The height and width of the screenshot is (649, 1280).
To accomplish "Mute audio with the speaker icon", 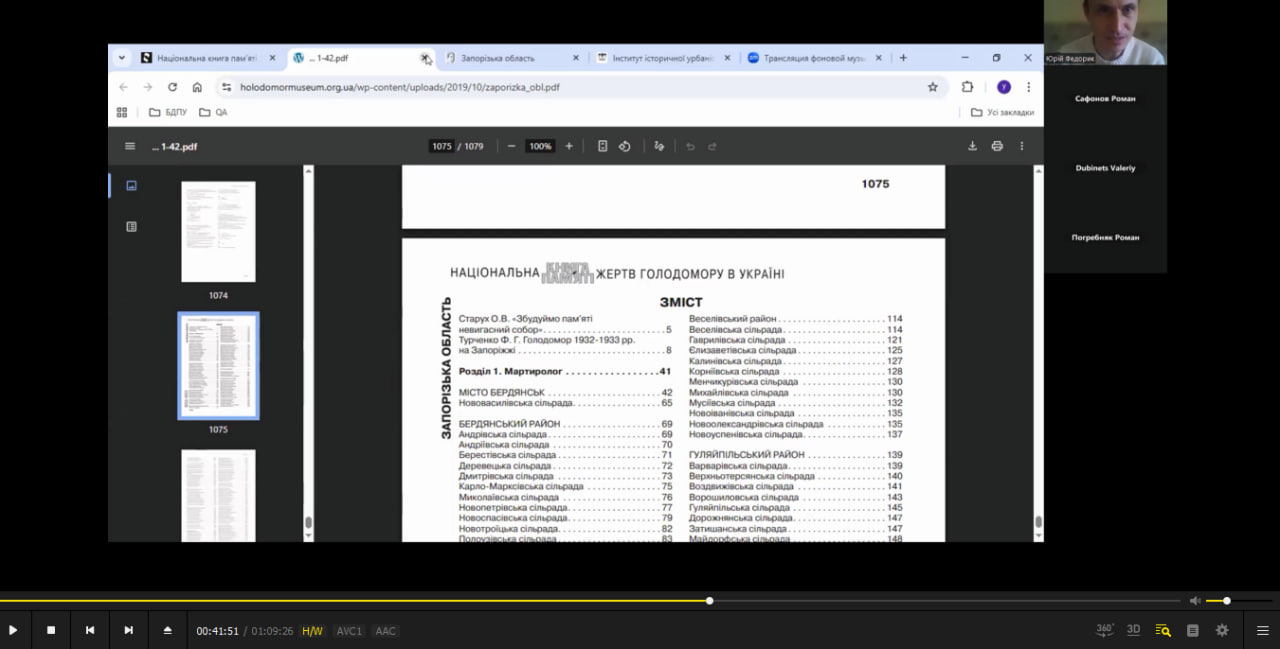I will (x=1194, y=601).
